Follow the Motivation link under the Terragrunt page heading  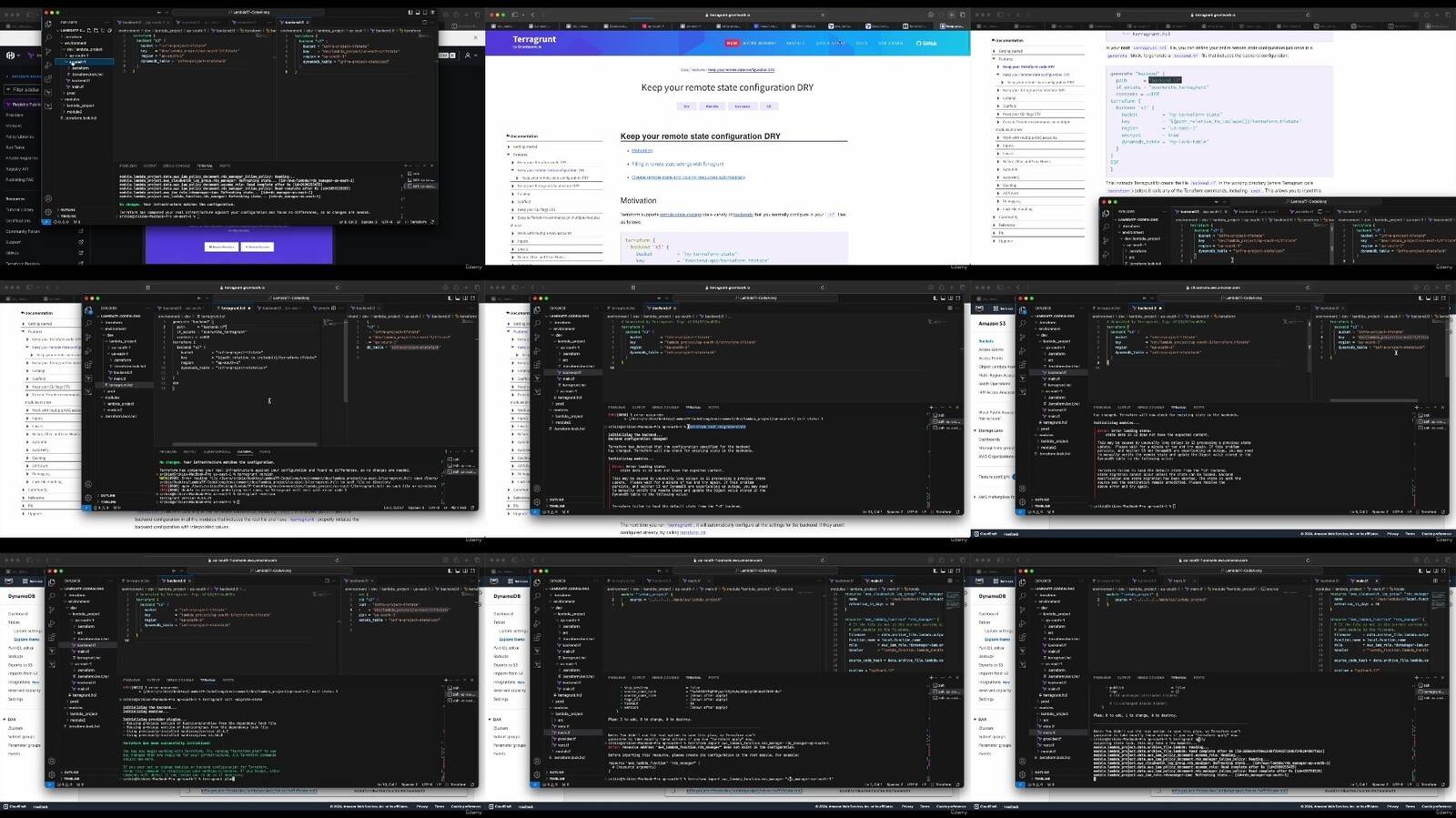point(642,151)
